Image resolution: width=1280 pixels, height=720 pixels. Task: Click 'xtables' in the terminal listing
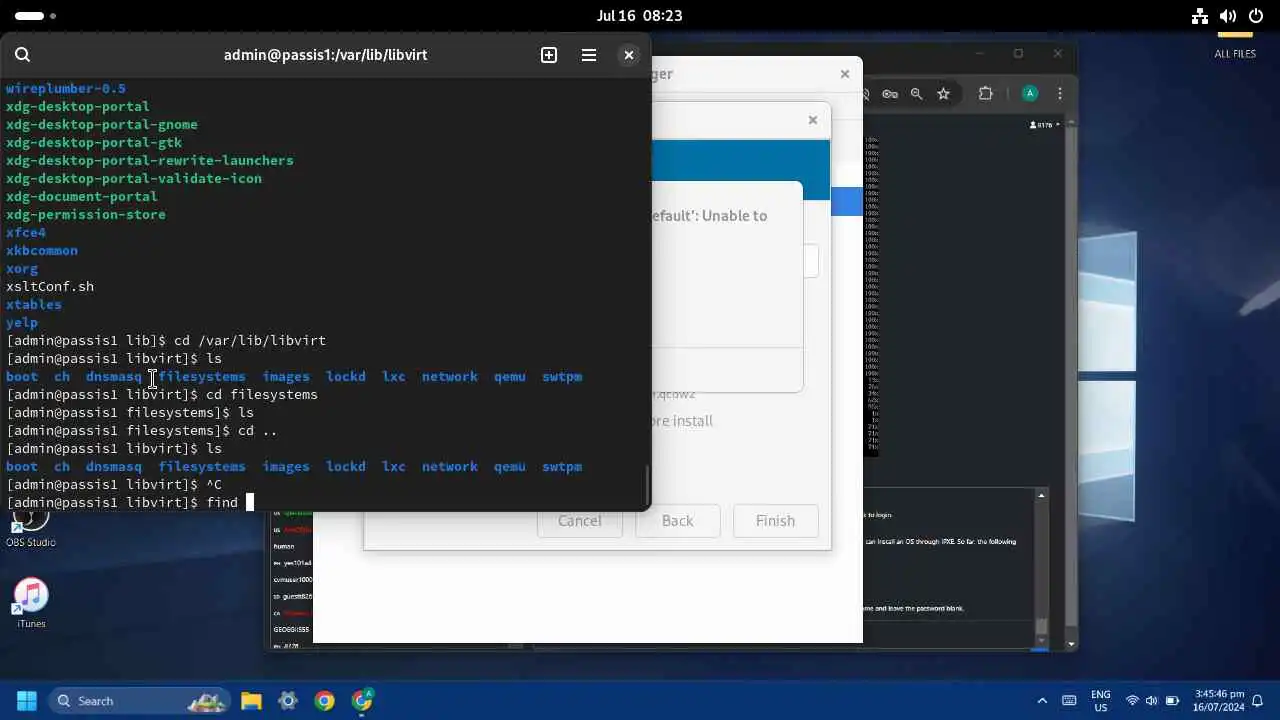pyautogui.click(x=34, y=305)
